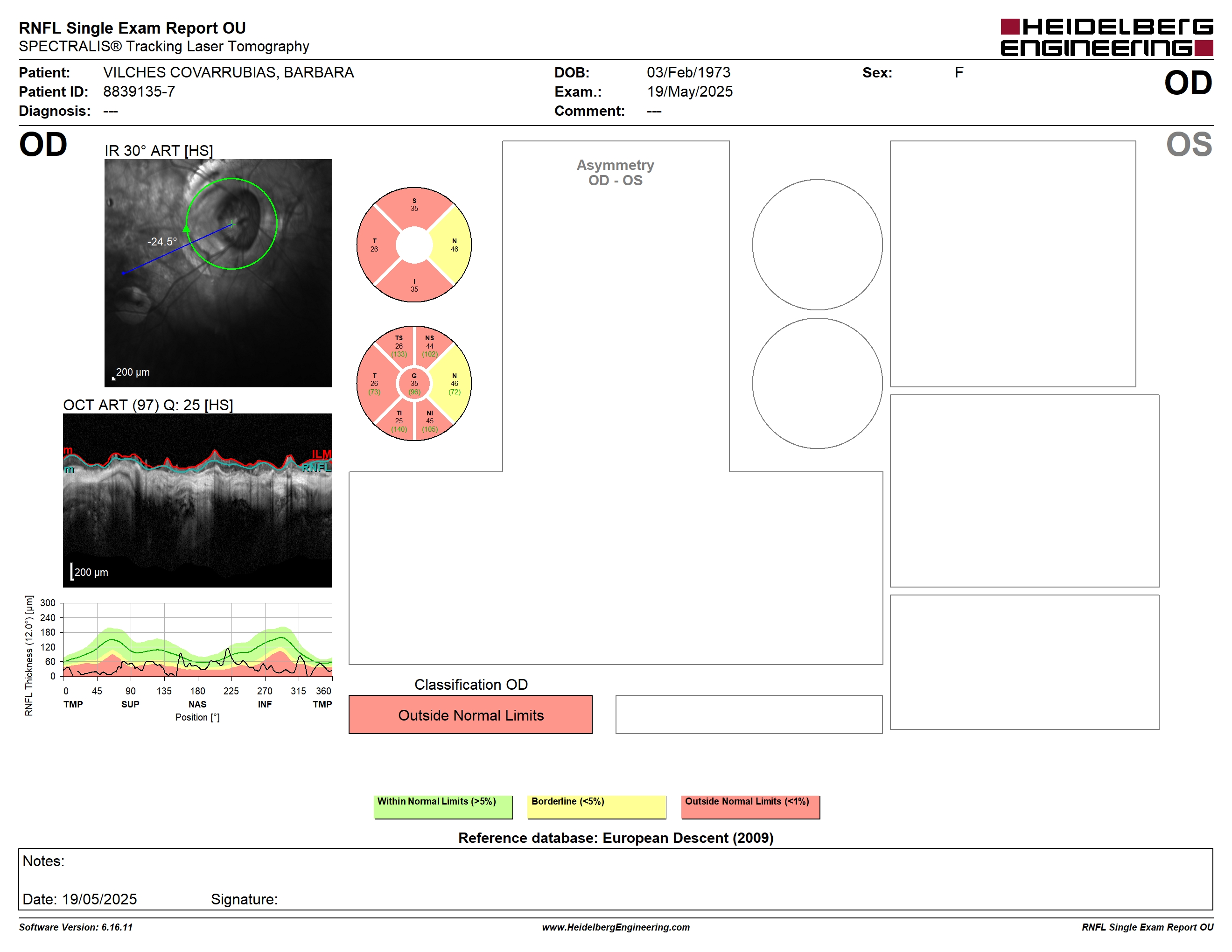Screen dimensions: 1232x952
Task: Click the large OD heading near fundus image
Action: (x=43, y=144)
